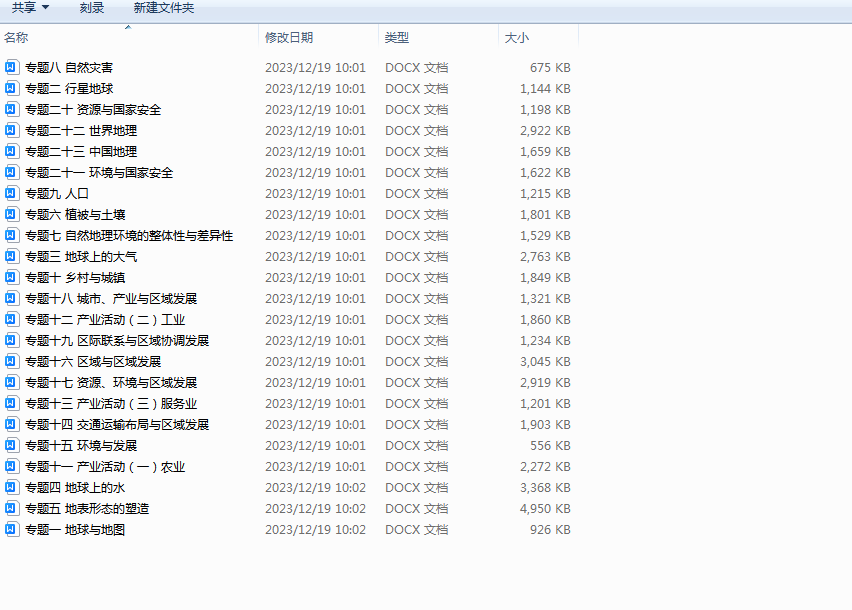Select file name 专题二十二 世界地理

[x=81, y=130]
